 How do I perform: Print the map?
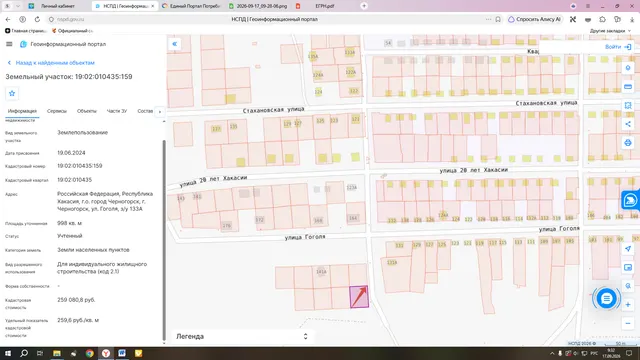coord(628,143)
